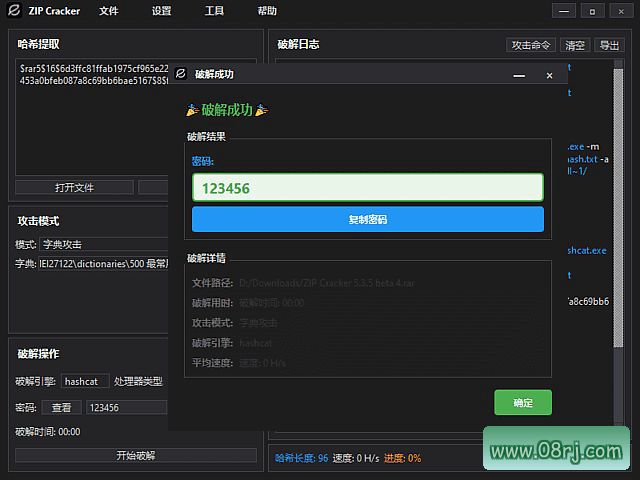Open the 工具 menu
The image size is (640, 480).
[x=214, y=11]
